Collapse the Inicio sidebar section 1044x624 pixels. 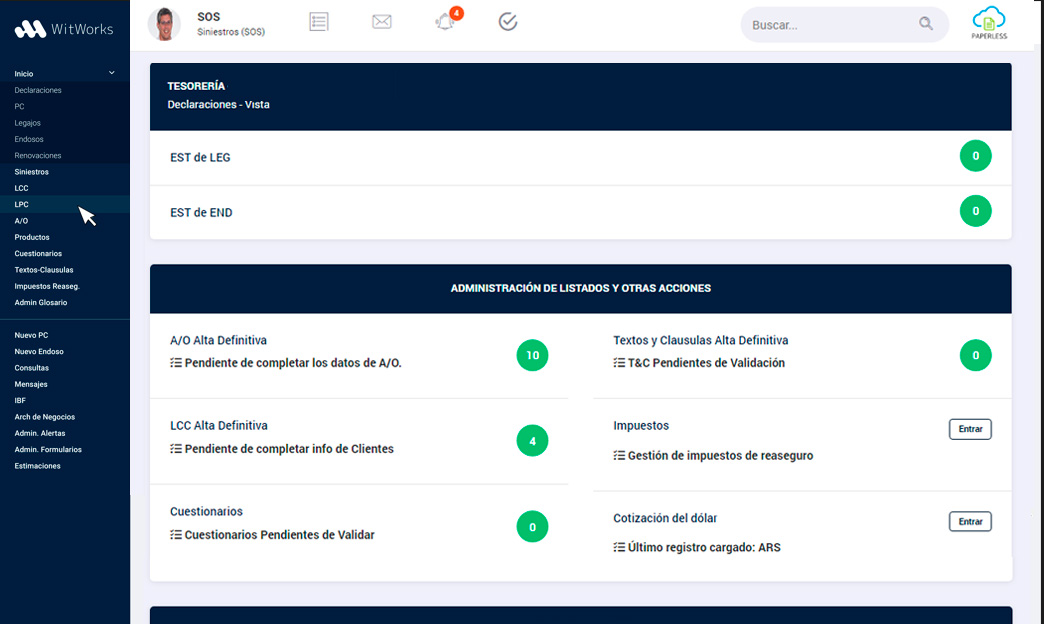111,73
